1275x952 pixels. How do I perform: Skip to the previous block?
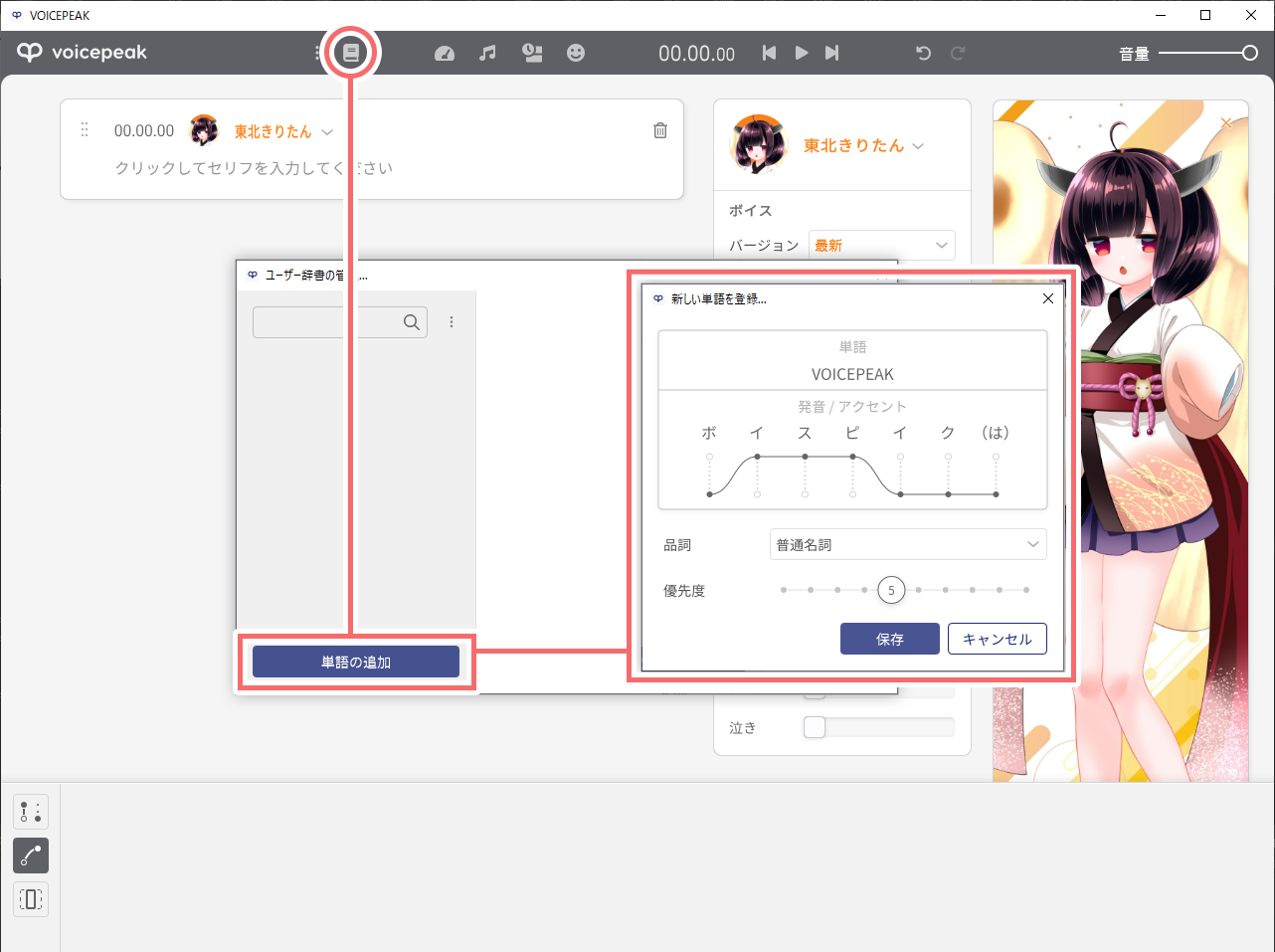pyautogui.click(x=769, y=53)
